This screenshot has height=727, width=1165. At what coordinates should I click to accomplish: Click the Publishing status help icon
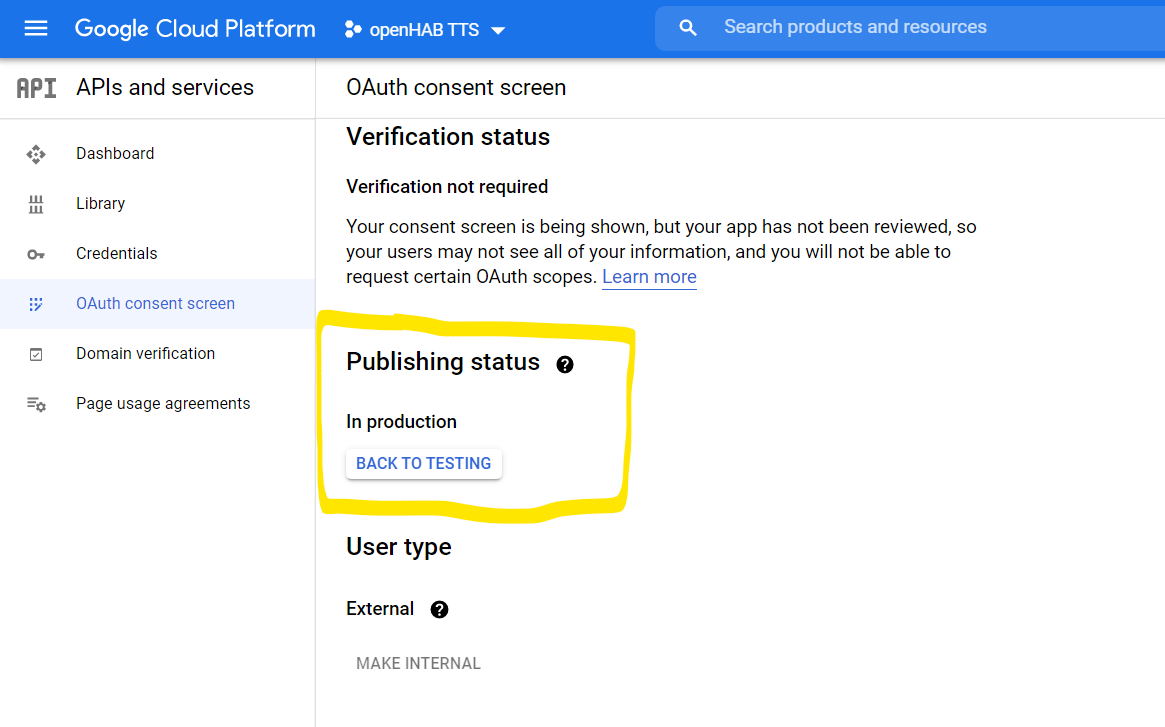click(565, 364)
